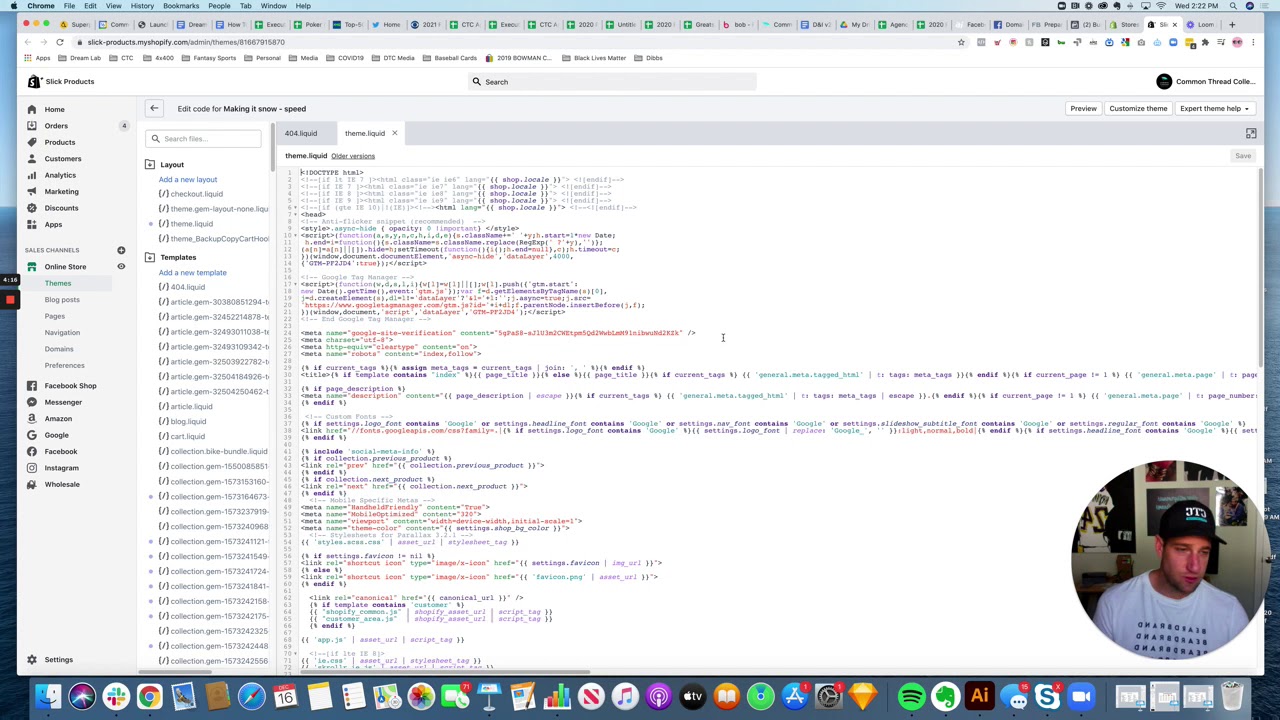Open the Chrome File menu
This screenshot has height=720, width=1280.
pyautogui.click(x=69, y=6)
